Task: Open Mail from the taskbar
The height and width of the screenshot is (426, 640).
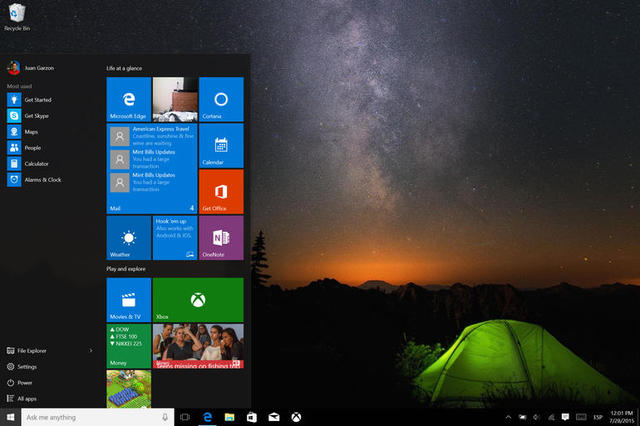Action: (x=274, y=417)
